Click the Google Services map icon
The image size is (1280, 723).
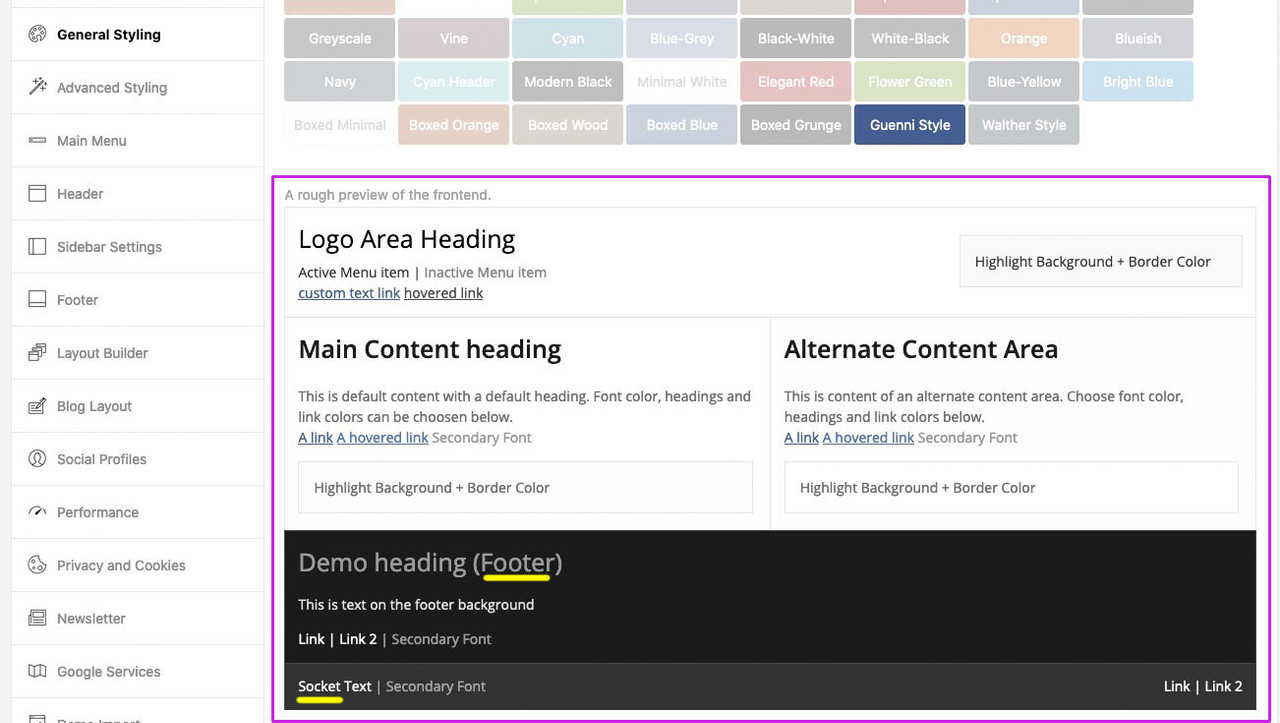pos(37,670)
